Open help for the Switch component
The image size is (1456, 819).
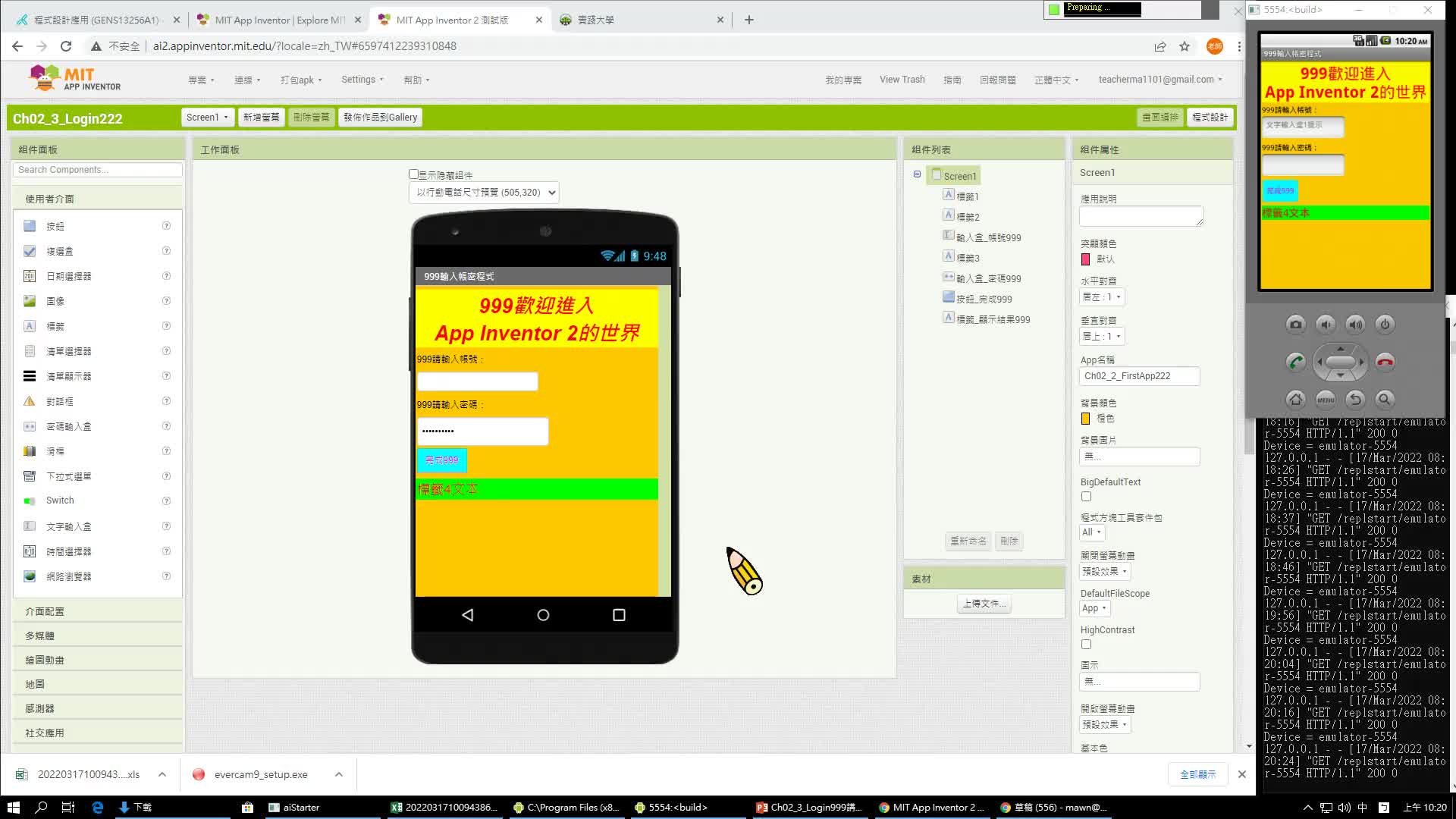(166, 500)
